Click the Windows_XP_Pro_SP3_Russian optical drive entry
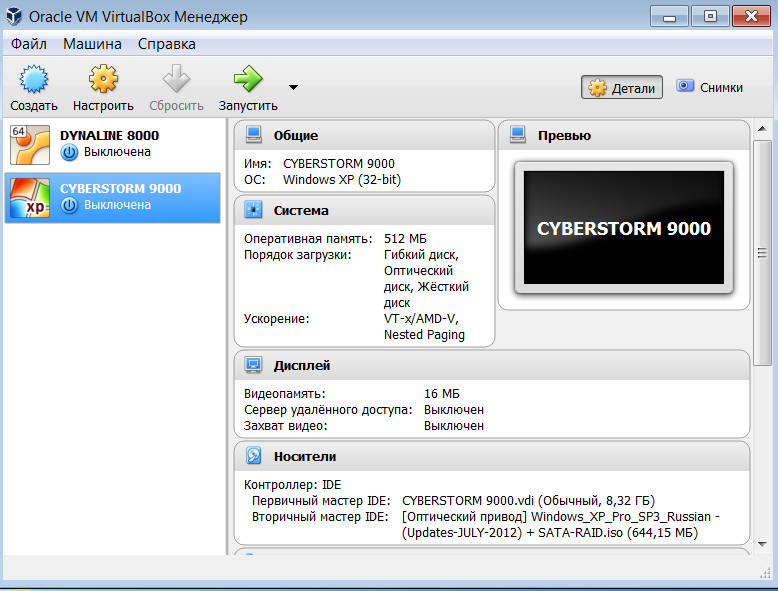 561,525
